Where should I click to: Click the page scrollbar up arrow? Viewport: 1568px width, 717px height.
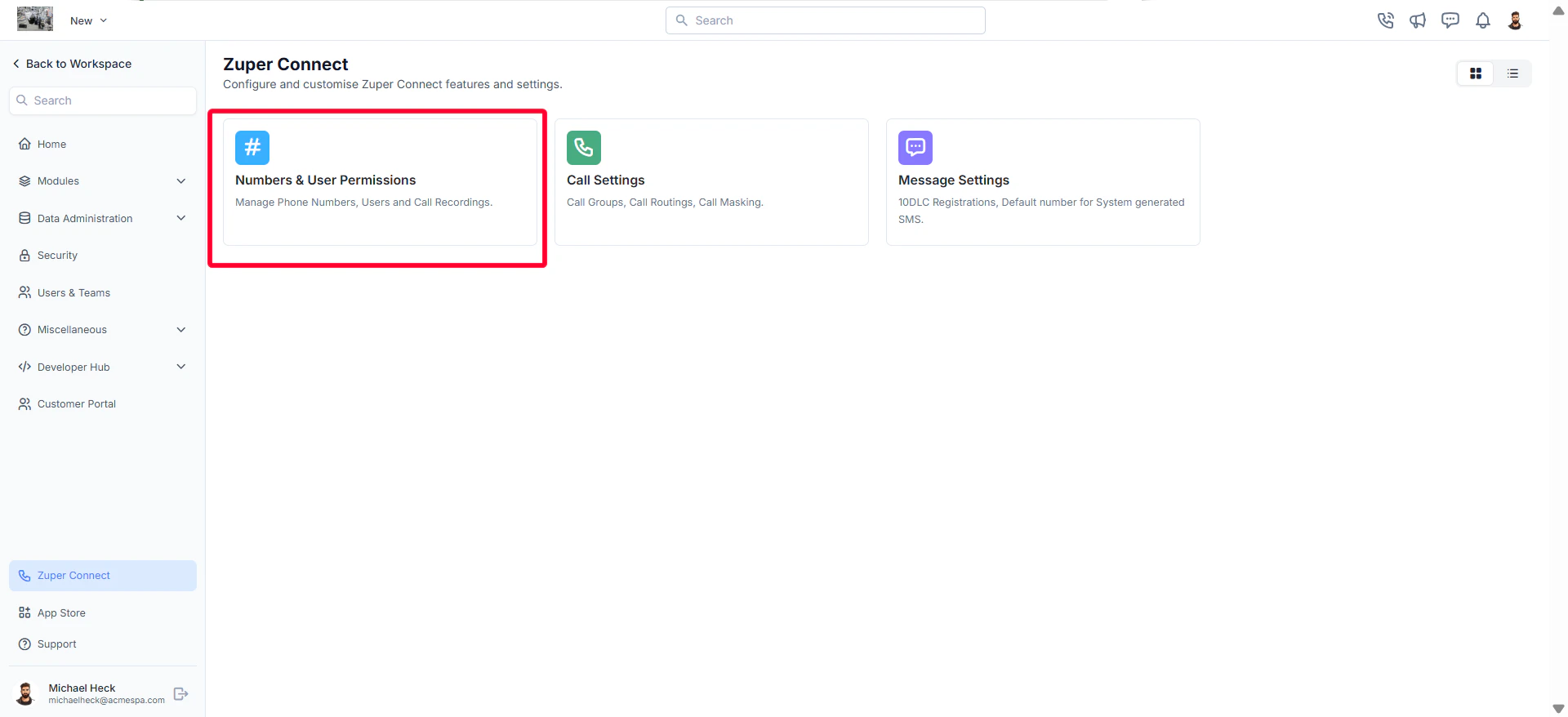coord(1558,11)
